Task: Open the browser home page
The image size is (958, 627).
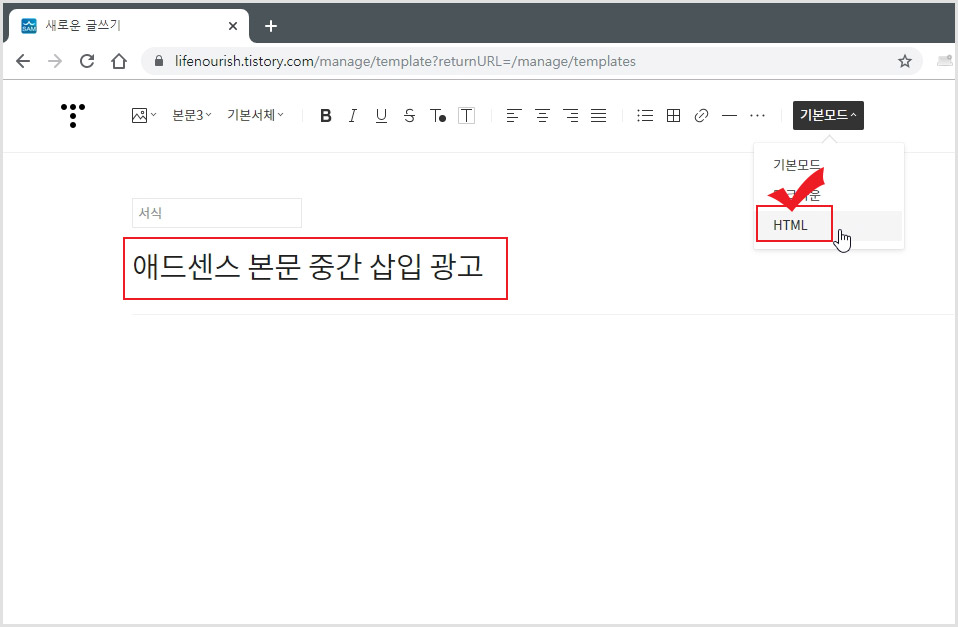Action: pyautogui.click(x=119, y=61)
